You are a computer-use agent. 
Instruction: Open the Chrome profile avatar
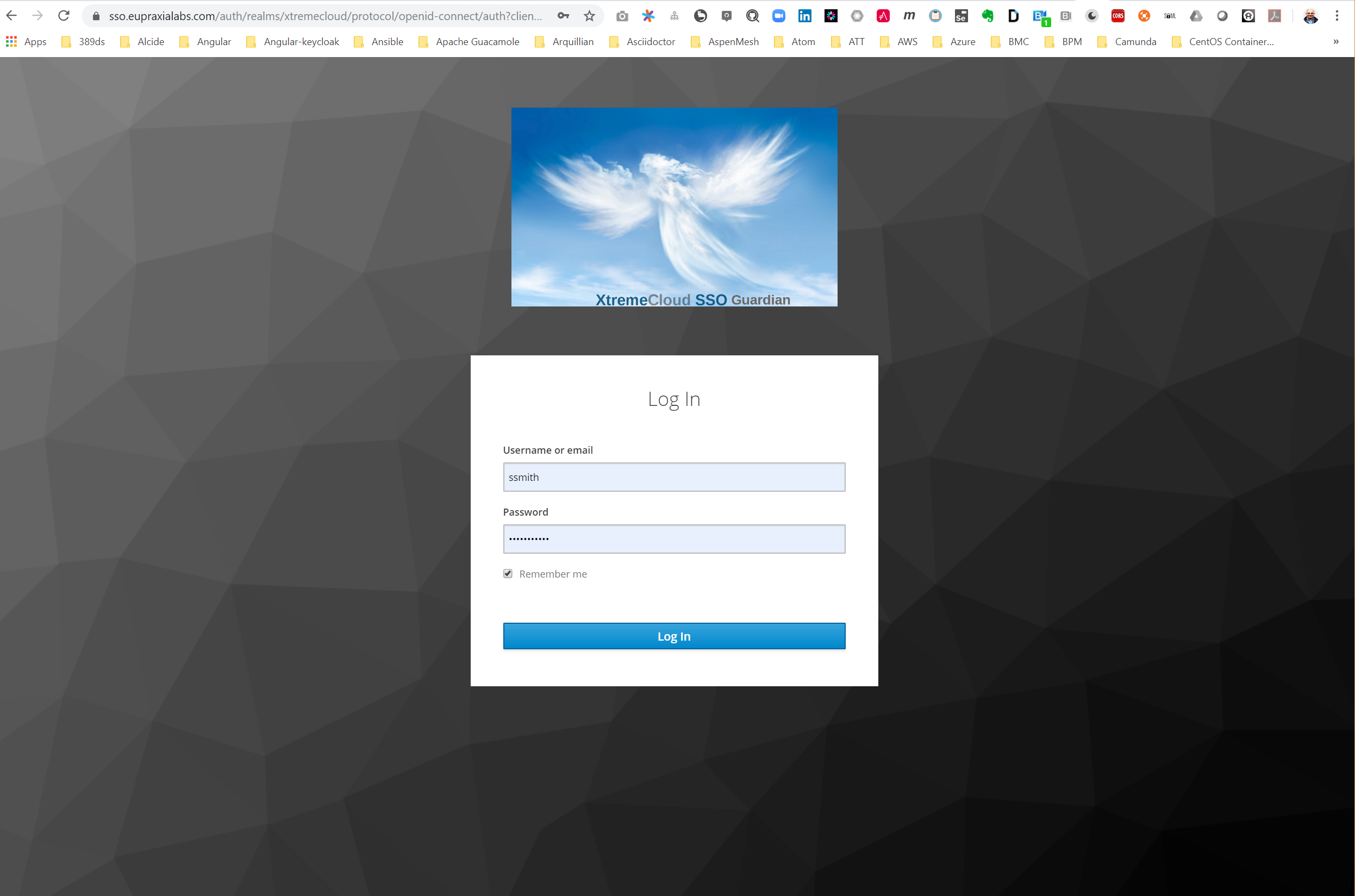pyautogui.click(x=1310, y=16)
